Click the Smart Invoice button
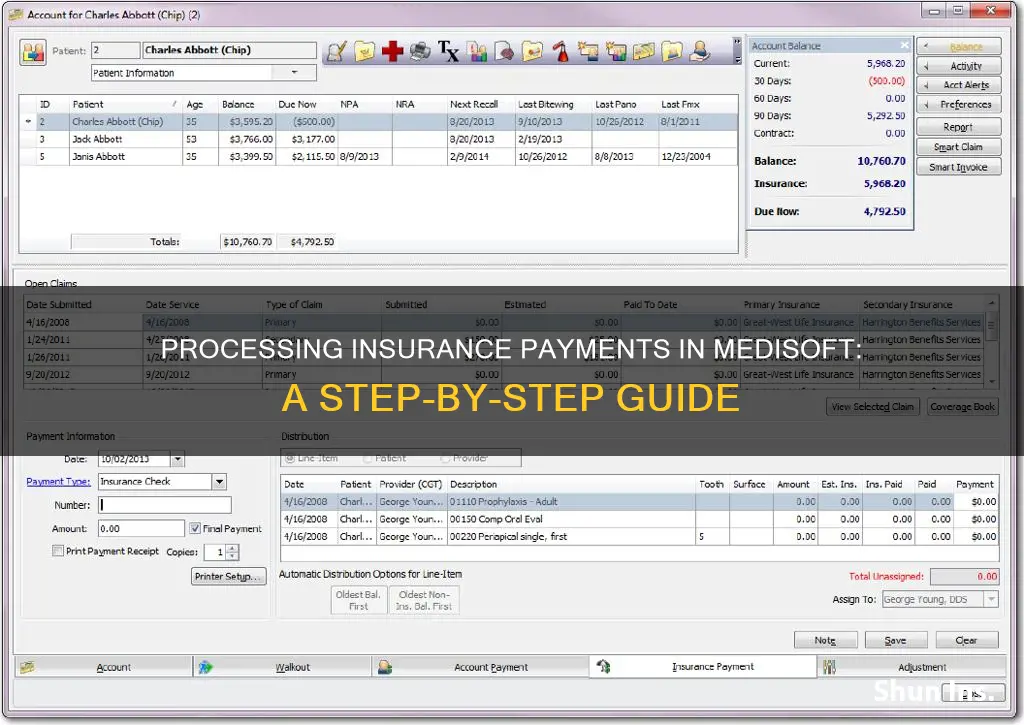1024x725 pixels. (x=959, y=167)
